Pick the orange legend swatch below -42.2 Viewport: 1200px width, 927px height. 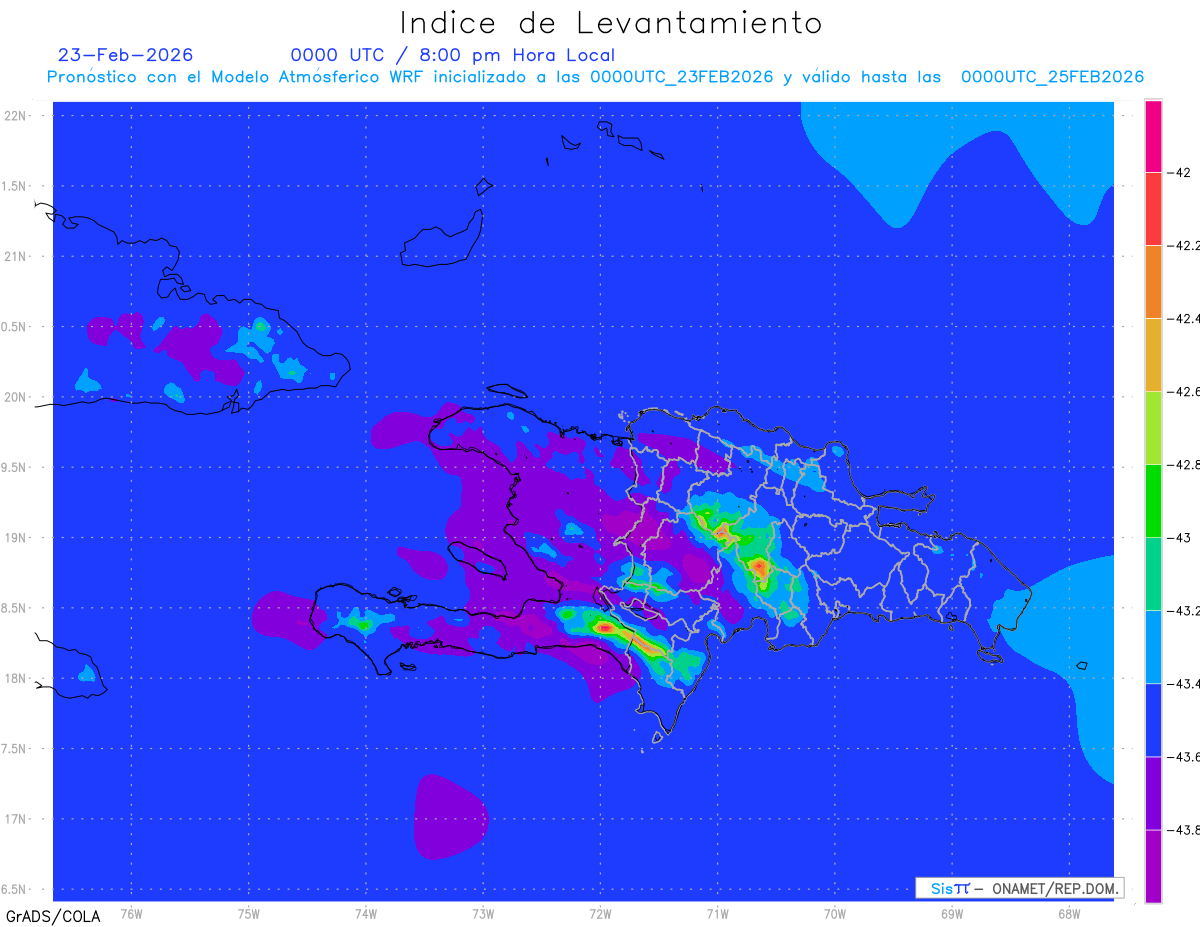(x=1153, y=281)
